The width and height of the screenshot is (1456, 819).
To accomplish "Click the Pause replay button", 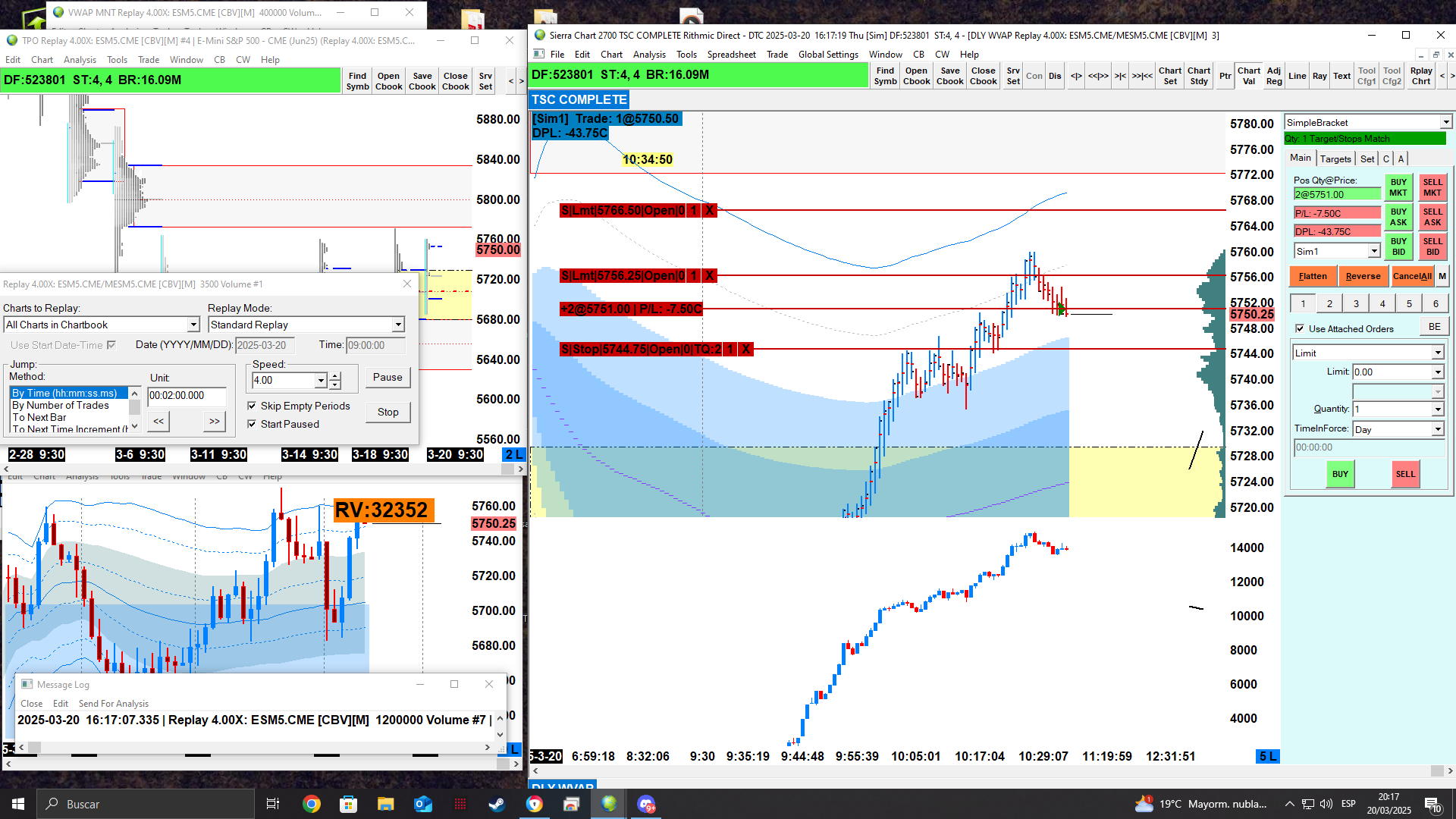I will (388, 377).
